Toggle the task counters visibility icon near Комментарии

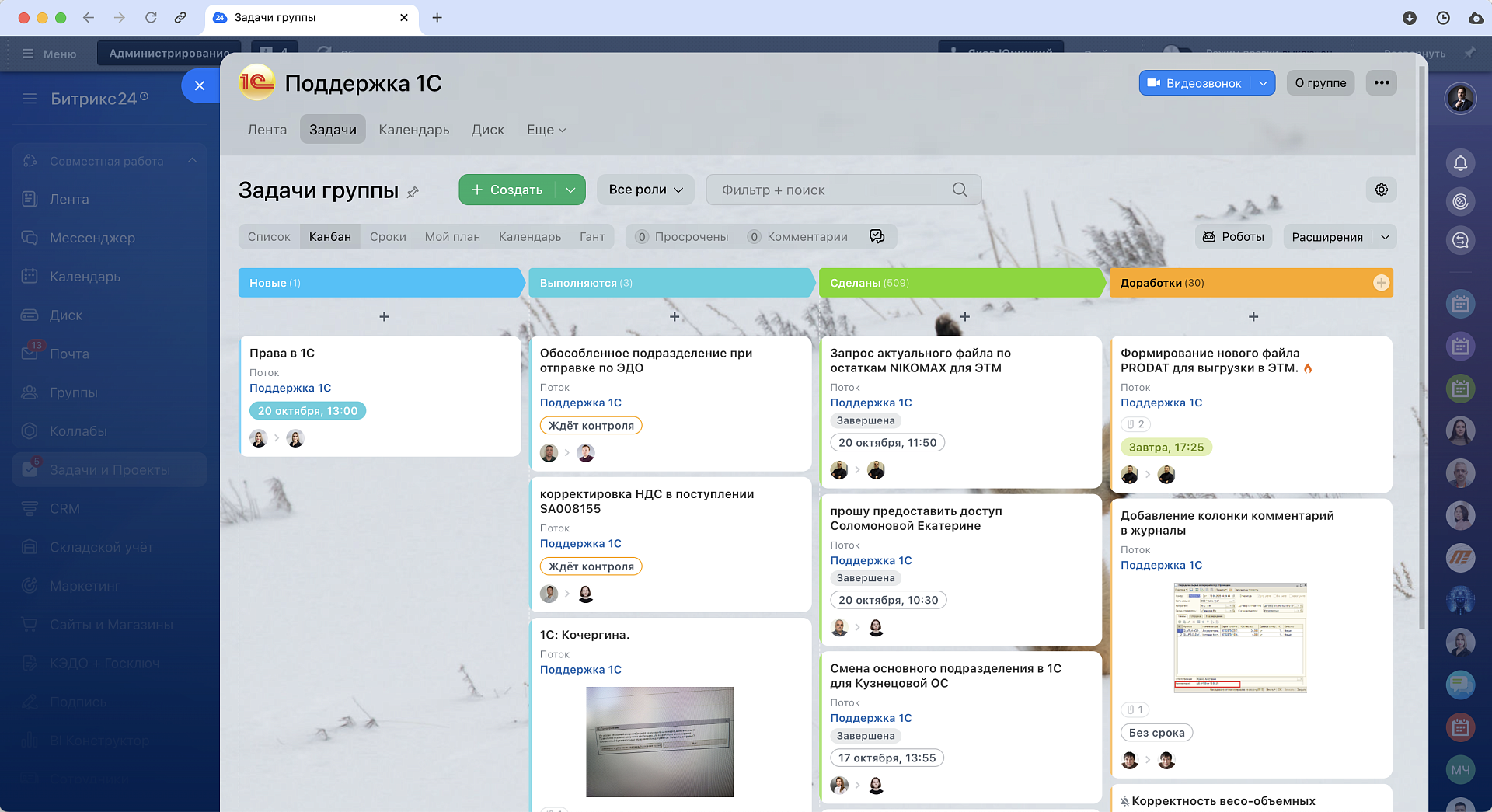[877, 236]
